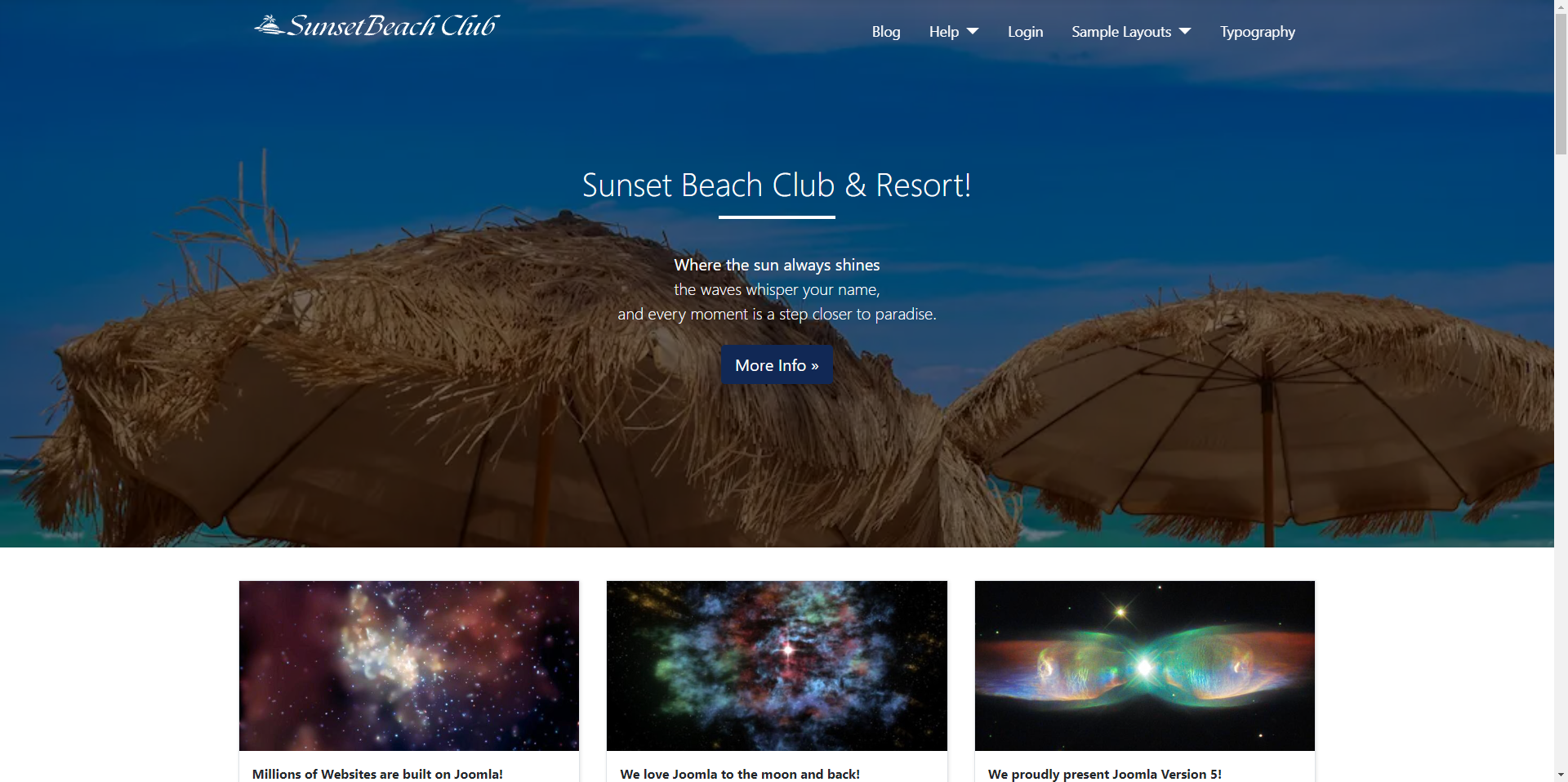Open 'Millions of Websites are built on Joomla!' article
Screen dimensions: 1568x782
point(377,774)
